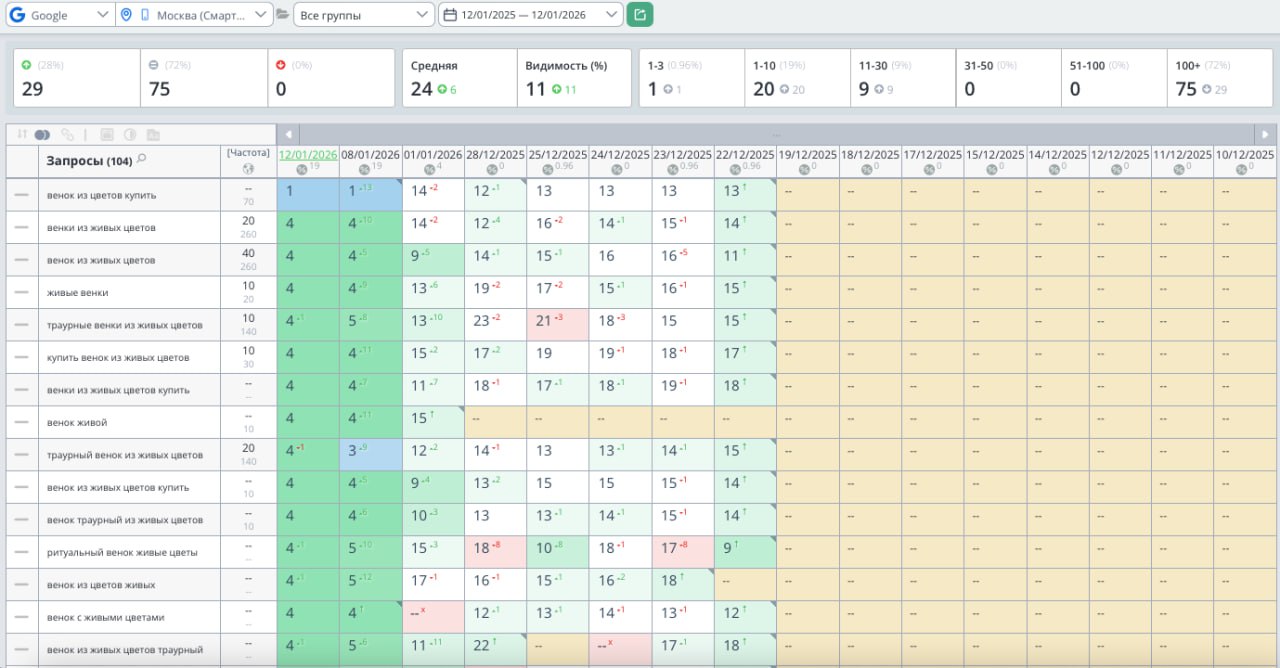This screenshot has width=1280, height=668.
Task: Click the green export button
Action: pos(639,15)
